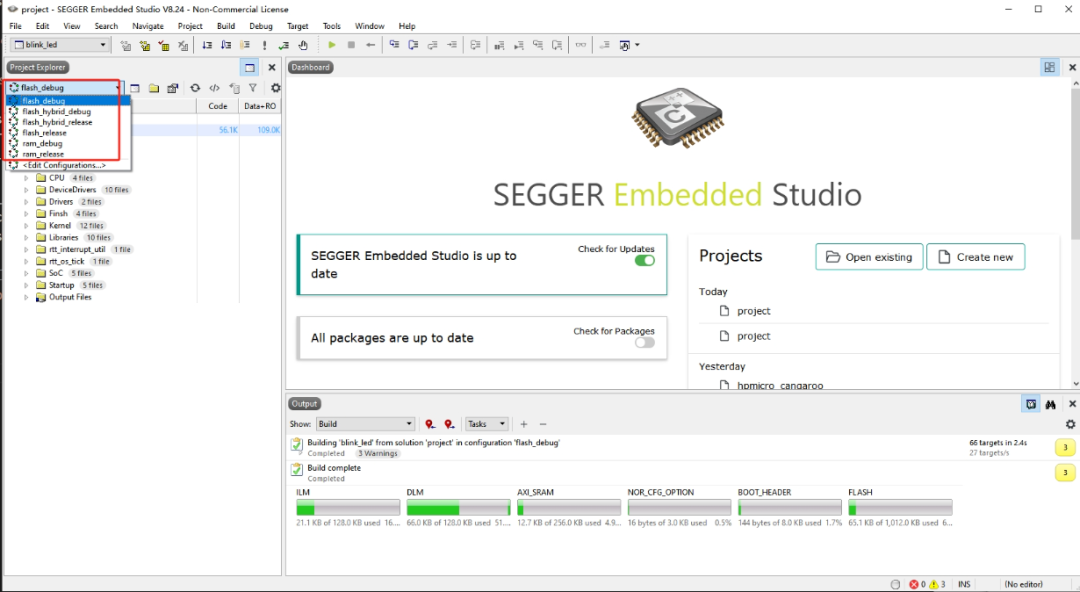Screen dimensions: 1080x592
Task: Click the AXI_SRAM memory usage bar
Action: pos(569,509)
